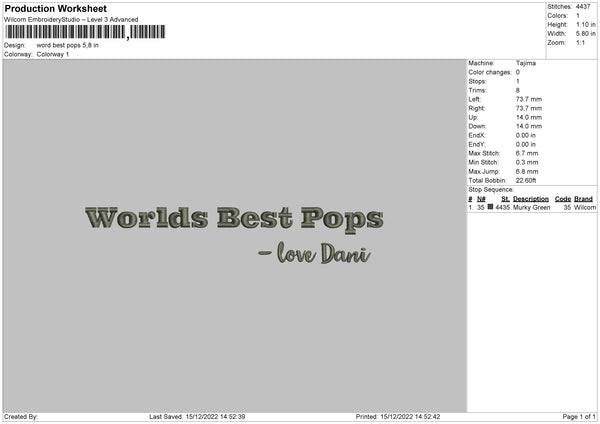Click the '4435' stitch count cell
The width and height of the screenshot is (600, 424).
click(502, 207)
